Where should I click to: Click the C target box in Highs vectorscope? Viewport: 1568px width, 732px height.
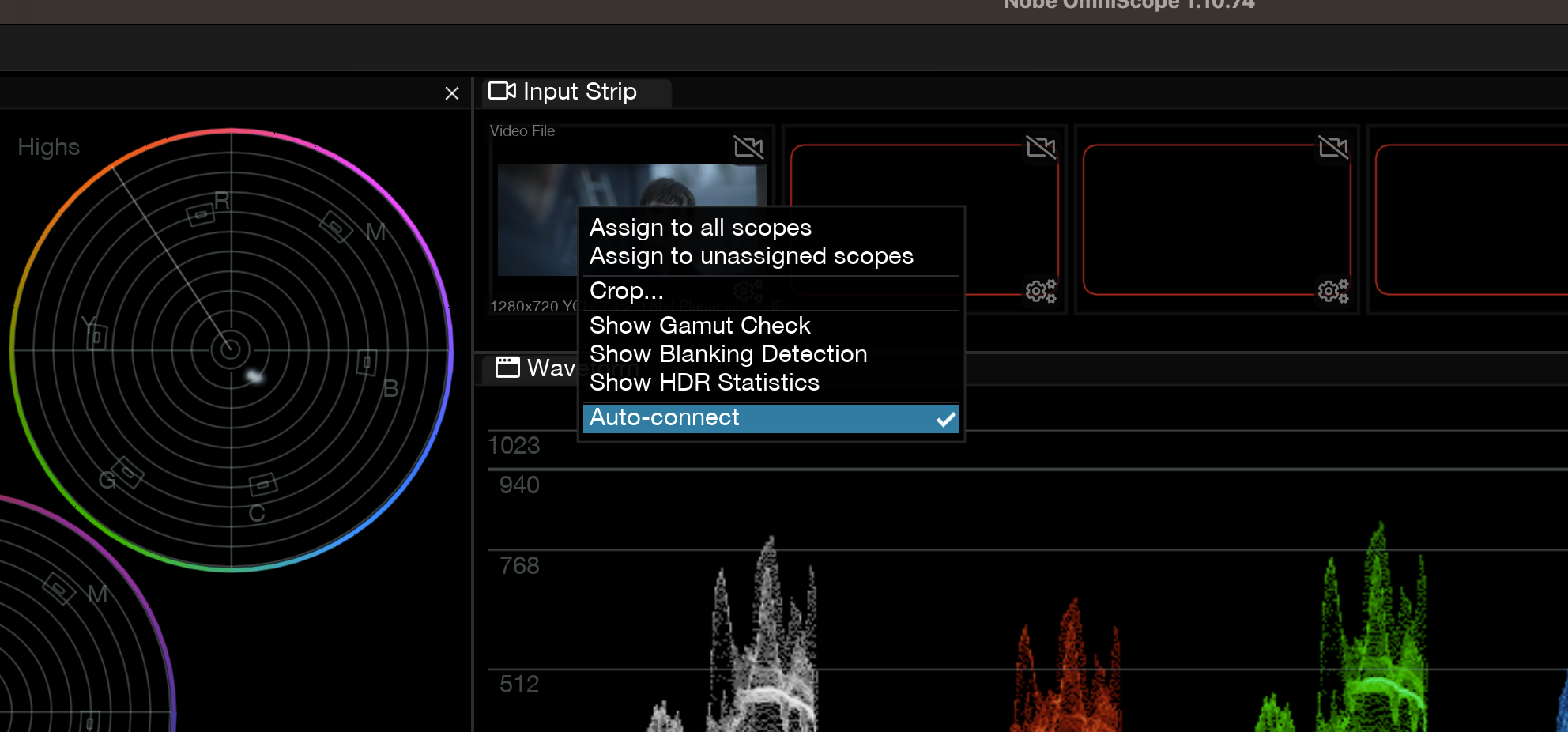[263, 484]
